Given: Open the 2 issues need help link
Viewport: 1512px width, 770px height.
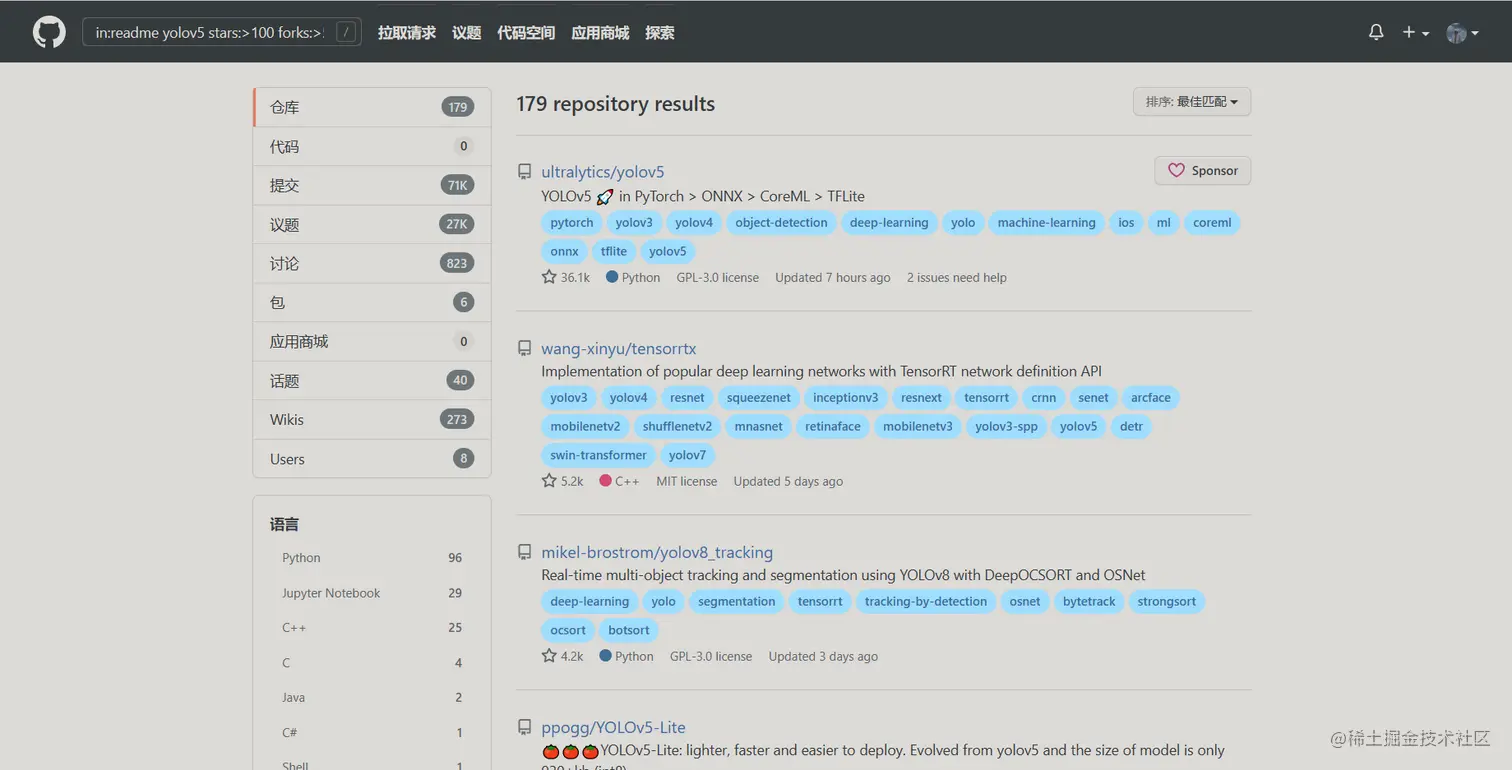Looking at the screenshot, I should (x=957, y=277).
